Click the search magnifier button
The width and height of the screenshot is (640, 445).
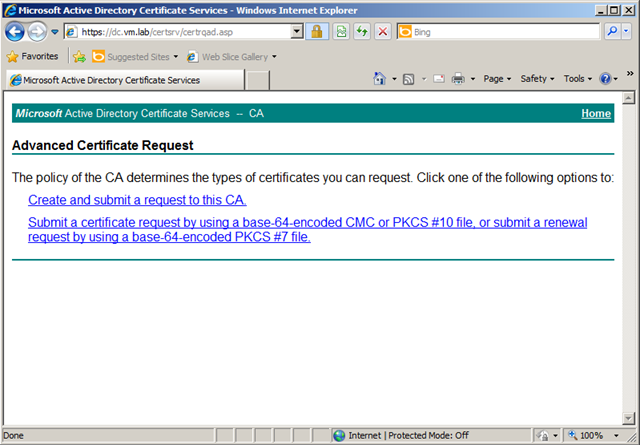612,32
